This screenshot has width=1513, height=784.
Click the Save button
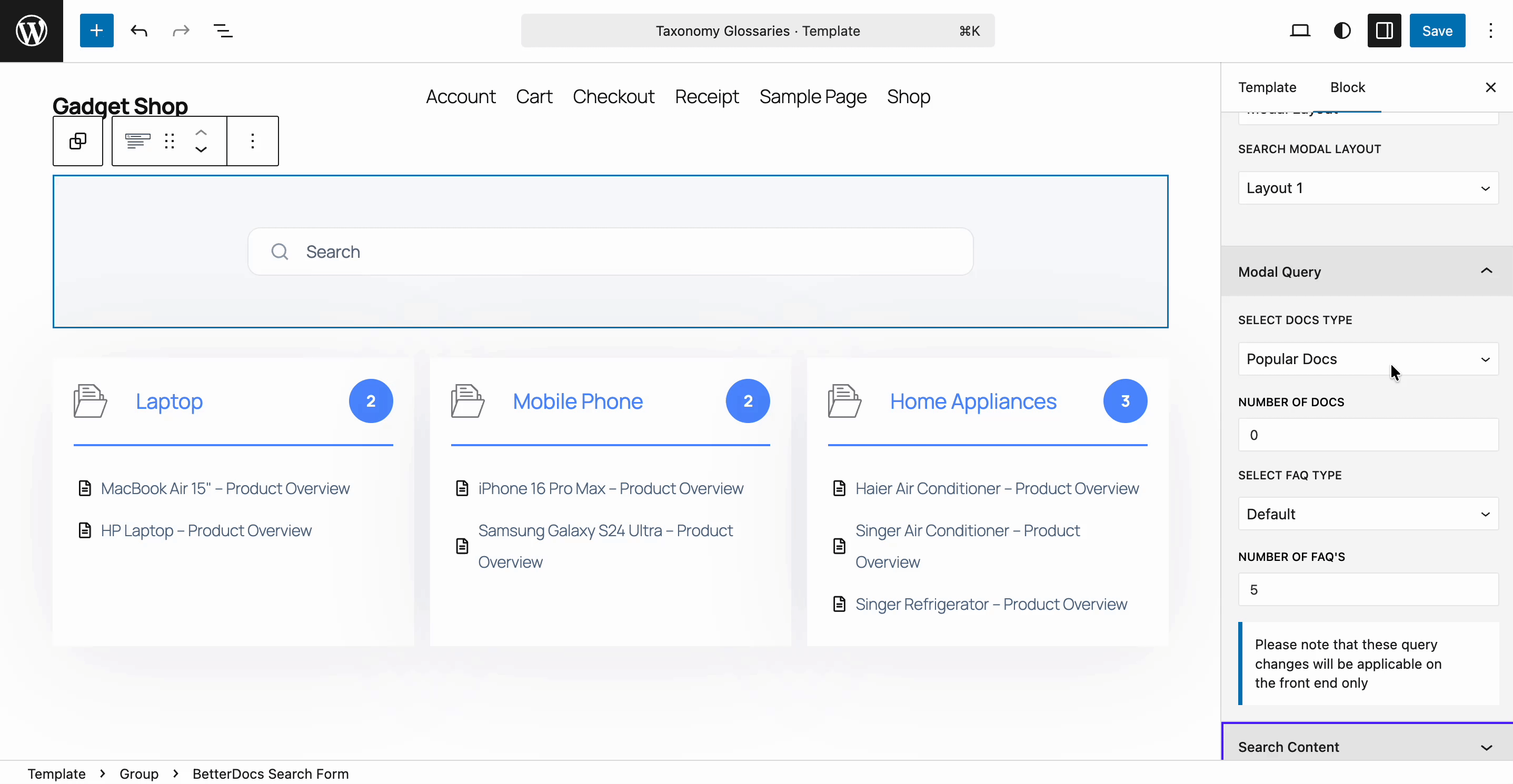pyautogui.click(x=1437, y=31)
